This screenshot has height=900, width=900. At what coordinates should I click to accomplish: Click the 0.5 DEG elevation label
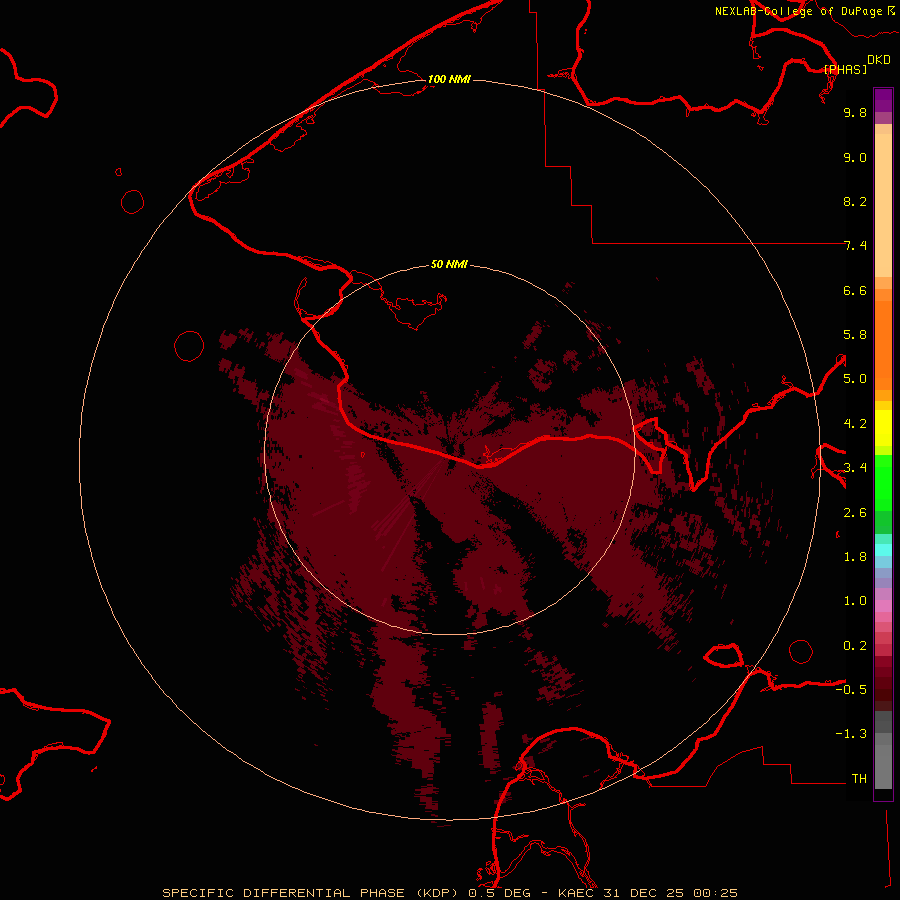click(x=499, y=893)
